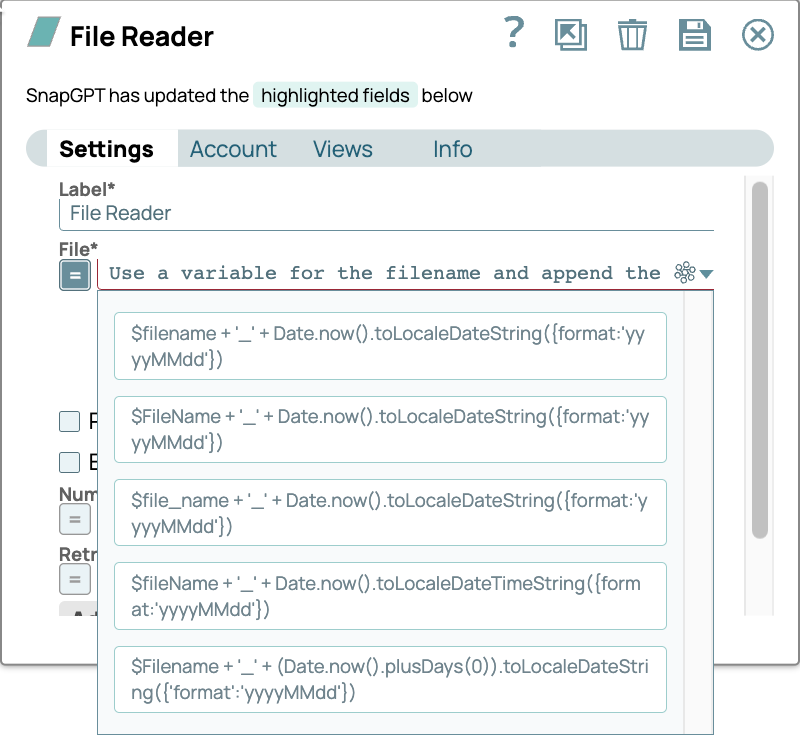800x736 pixels.
Task: Click the File Reader snap parallelogram icon
Action: pos(43,33)
